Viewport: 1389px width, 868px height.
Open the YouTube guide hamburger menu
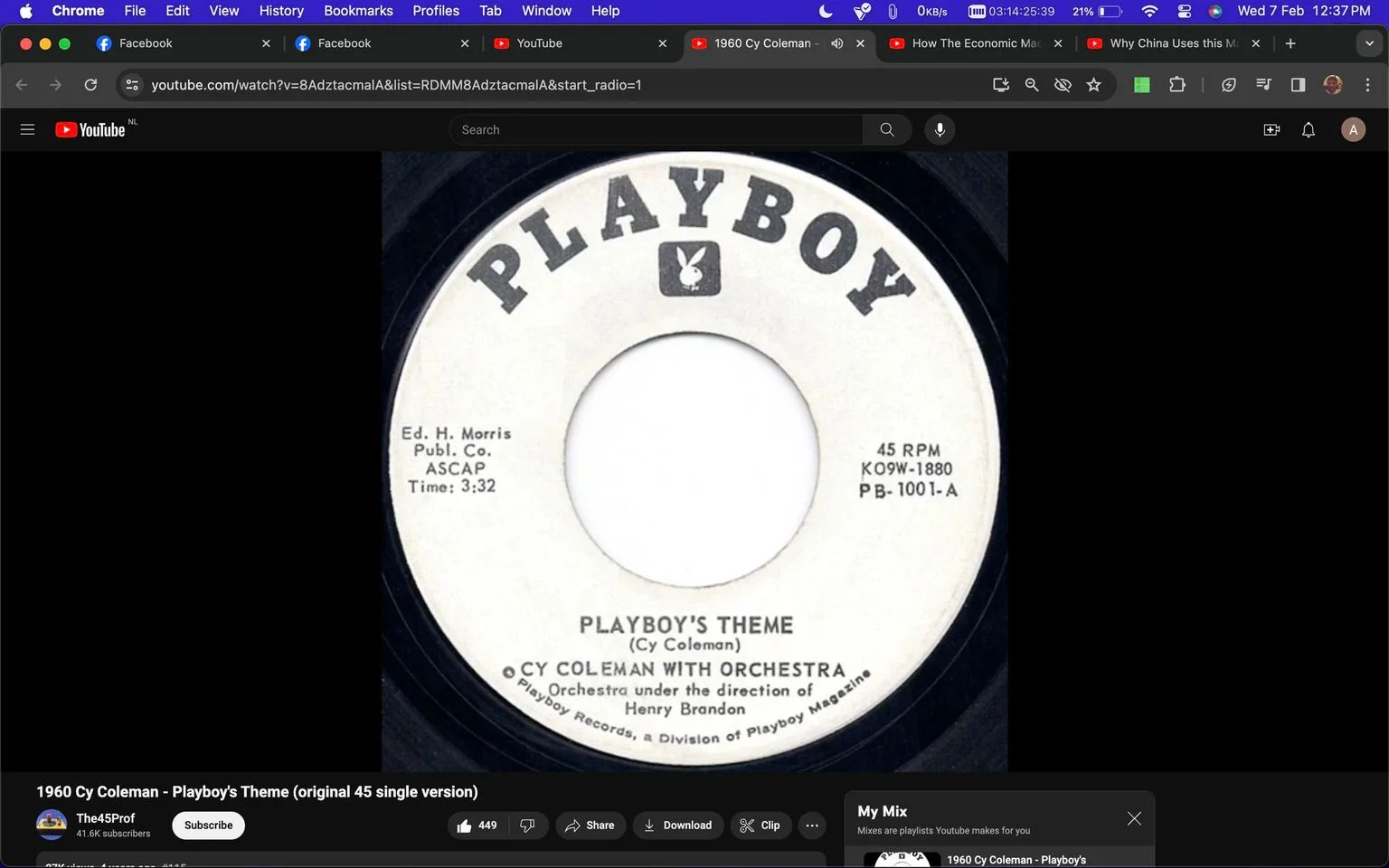pyautogui.click(x=27, y=129)
